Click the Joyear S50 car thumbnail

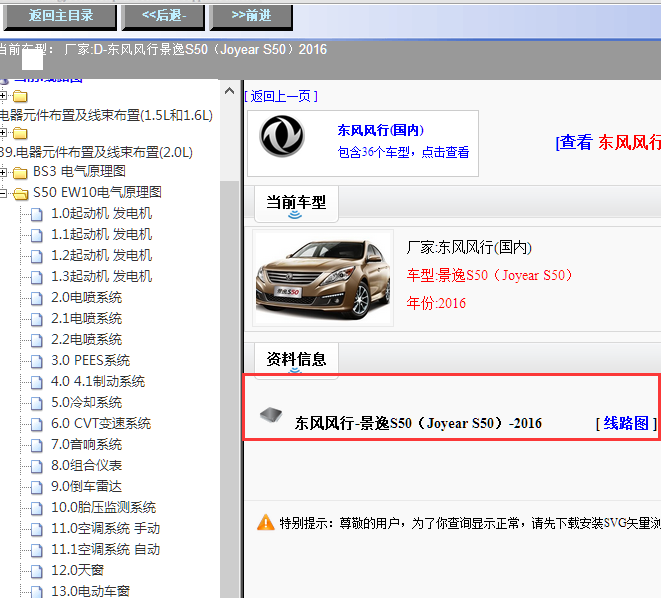click(x=323, y=278)
